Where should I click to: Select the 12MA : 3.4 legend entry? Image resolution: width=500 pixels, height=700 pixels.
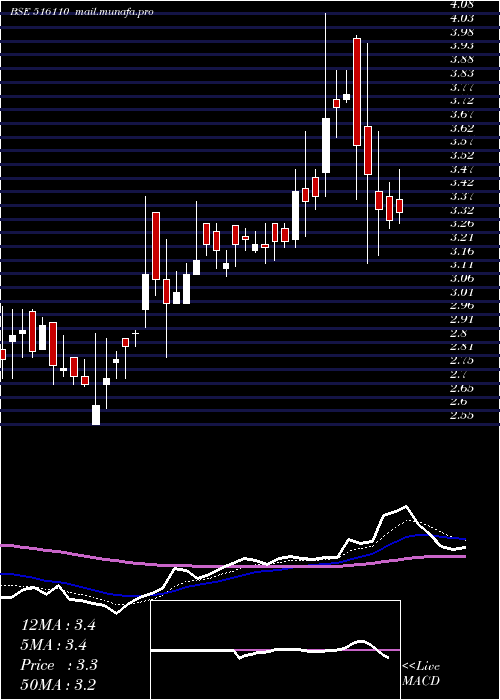point(58,625)
